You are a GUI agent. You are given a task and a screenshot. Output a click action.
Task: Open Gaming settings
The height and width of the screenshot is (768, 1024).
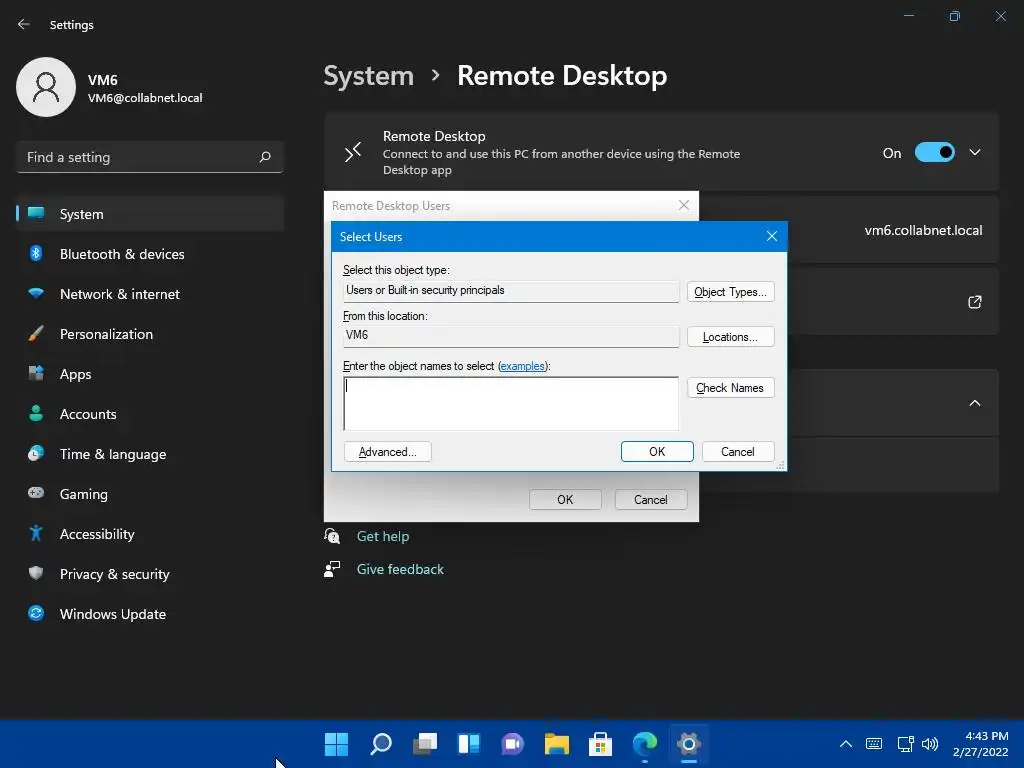[150, 494]
